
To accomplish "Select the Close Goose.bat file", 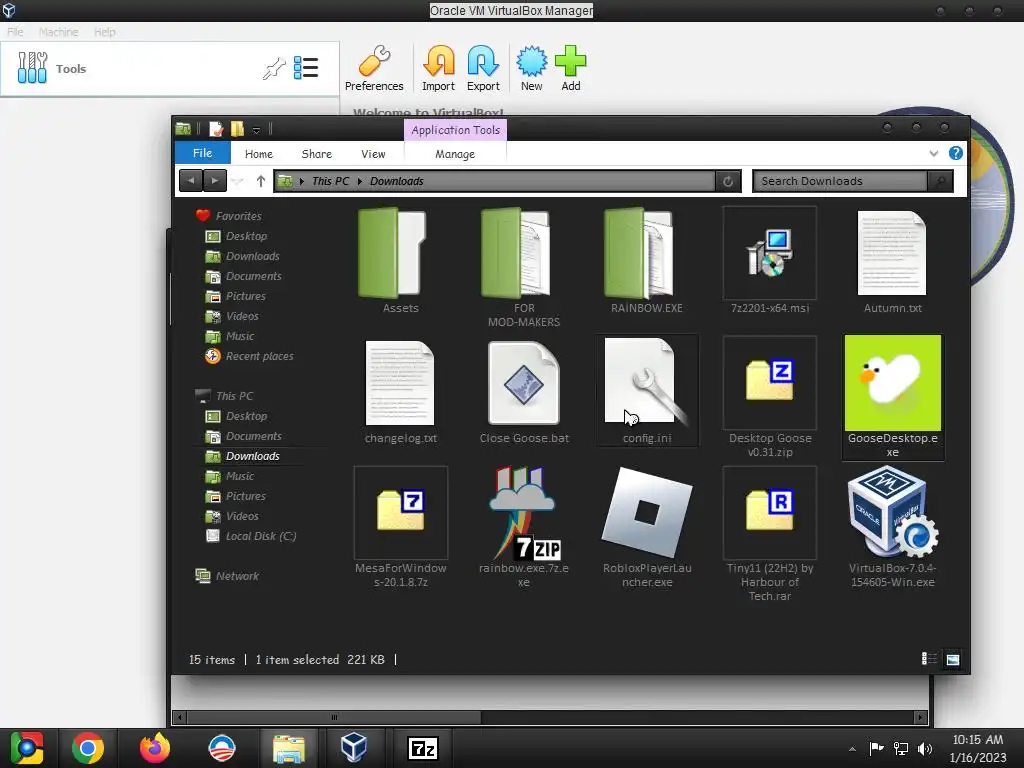I will [x=524, y=392].
